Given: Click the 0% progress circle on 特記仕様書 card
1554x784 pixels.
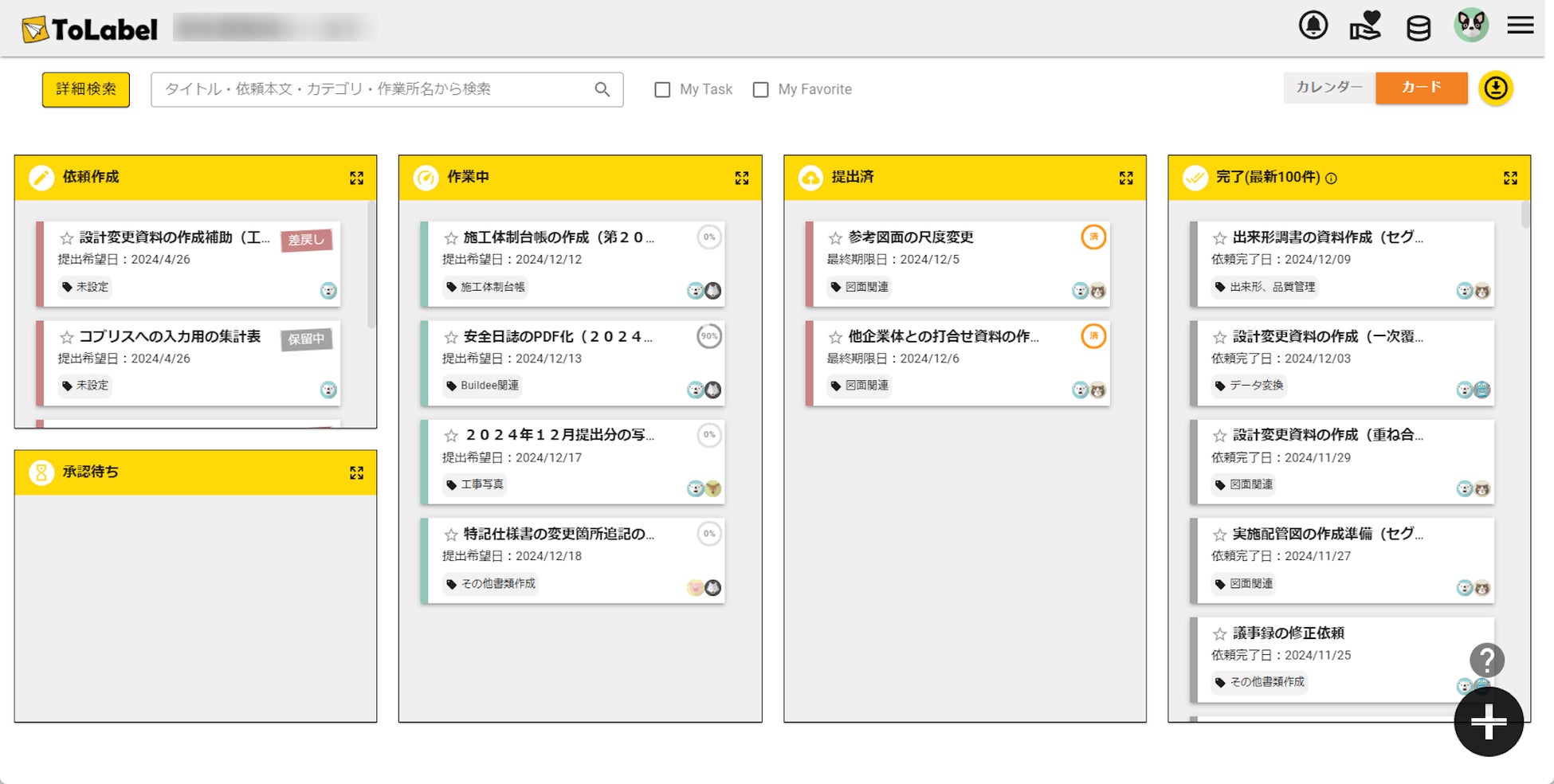Looking at the screenshot, I should point(708,534).
